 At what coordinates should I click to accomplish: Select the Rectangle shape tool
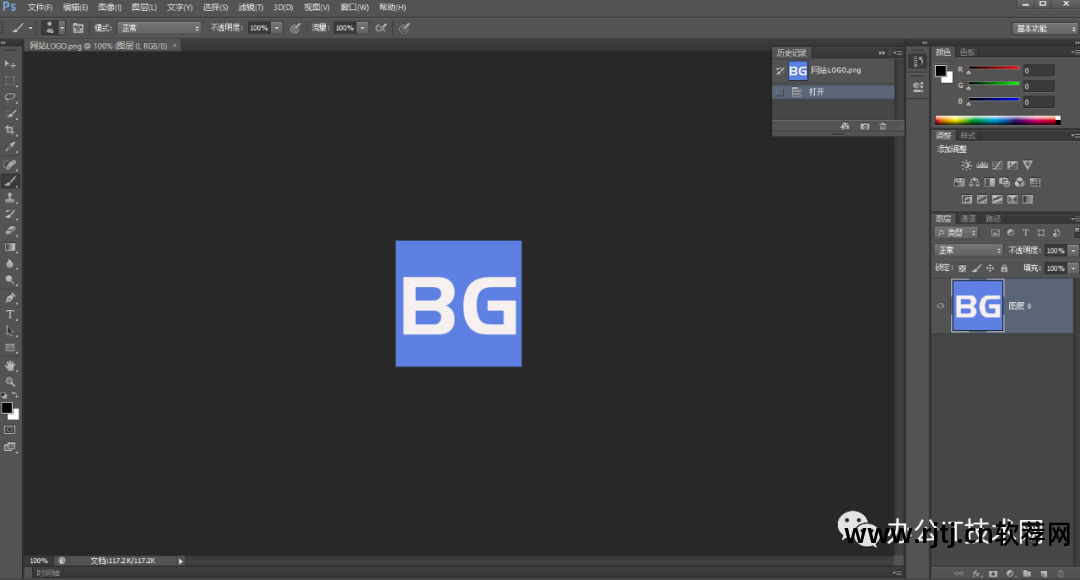pos(10,348)
